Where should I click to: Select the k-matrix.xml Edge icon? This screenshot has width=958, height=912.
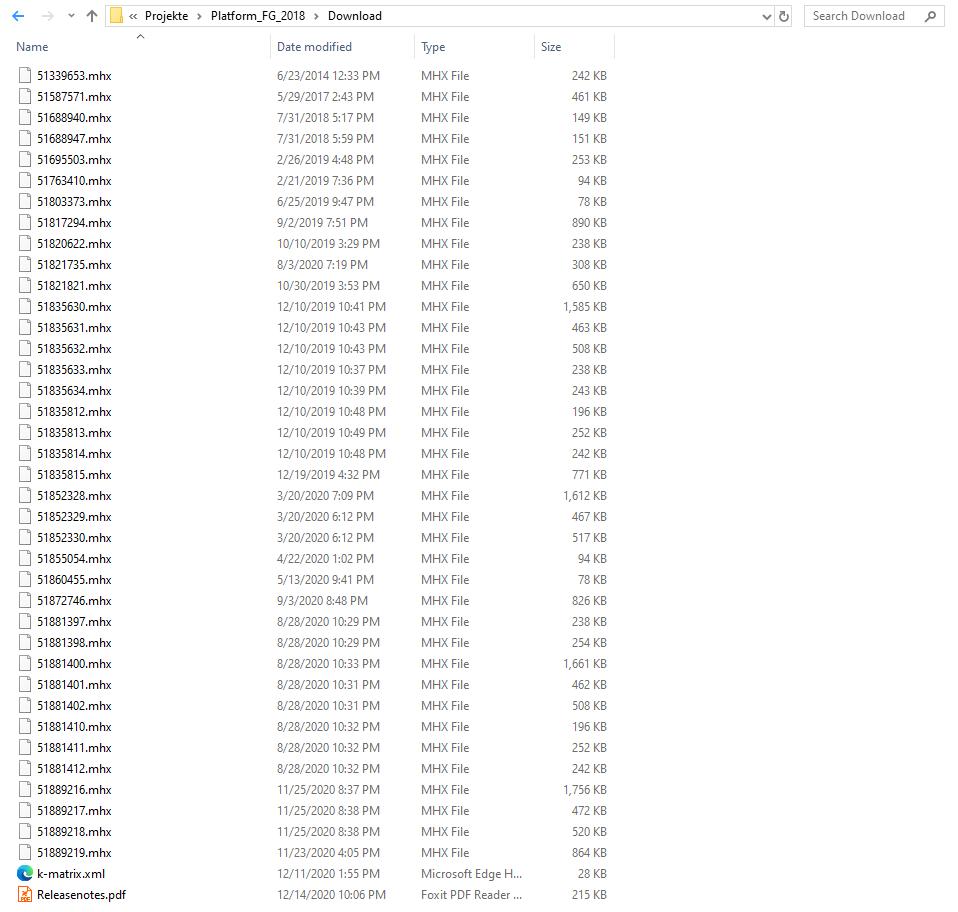pyautogui.click(x=25, y=874)
